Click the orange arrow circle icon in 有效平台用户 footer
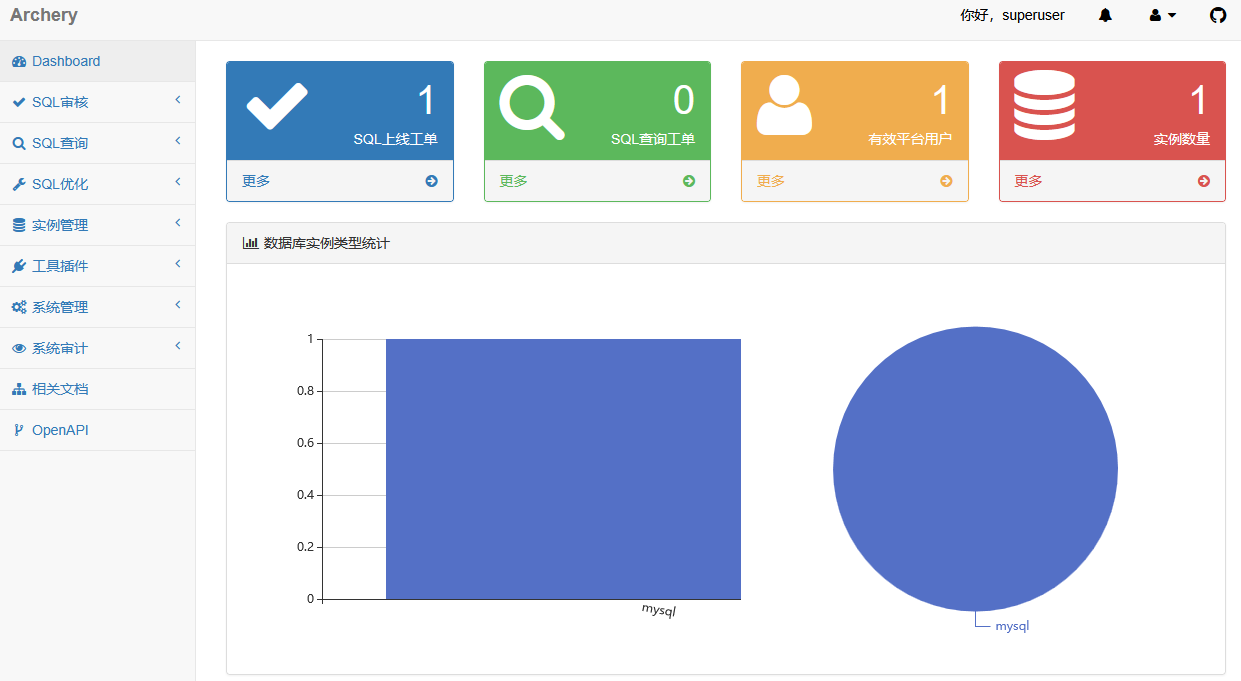 tap(946, 181)
